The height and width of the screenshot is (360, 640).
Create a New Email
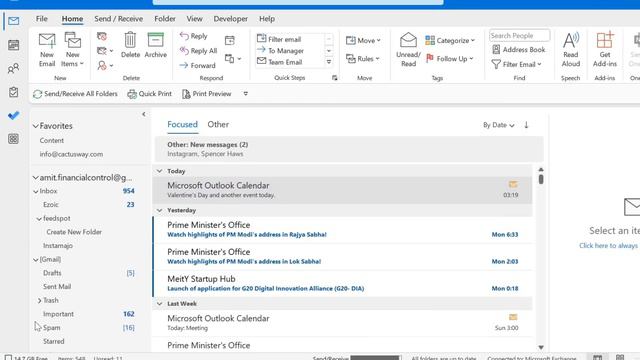point(47,50)
